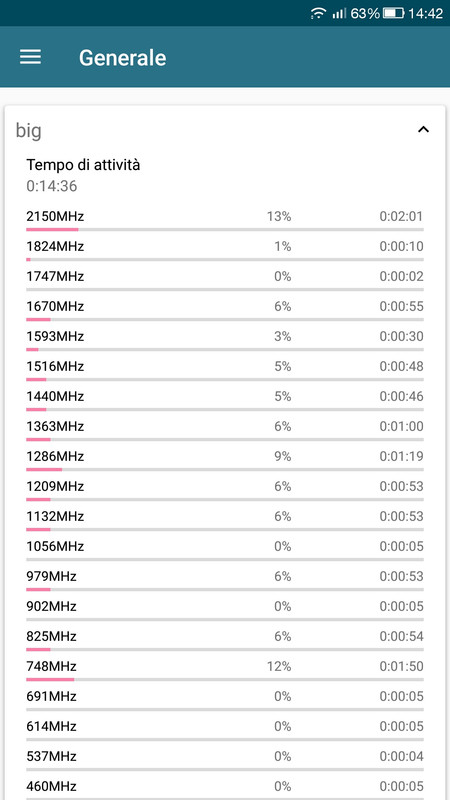This screenshot has height=800, width=450.
Task: Tap the 13% usage value
Action: (279, 217)
